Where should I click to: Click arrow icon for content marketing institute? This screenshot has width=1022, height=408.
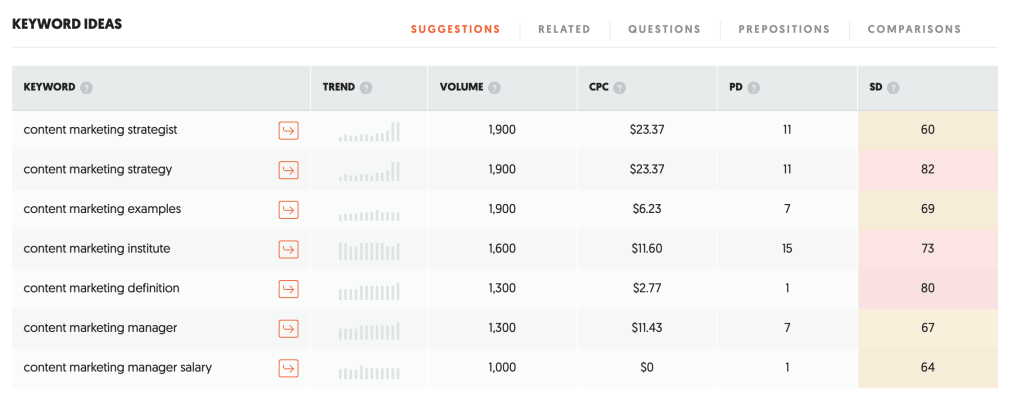click(288, 249)
